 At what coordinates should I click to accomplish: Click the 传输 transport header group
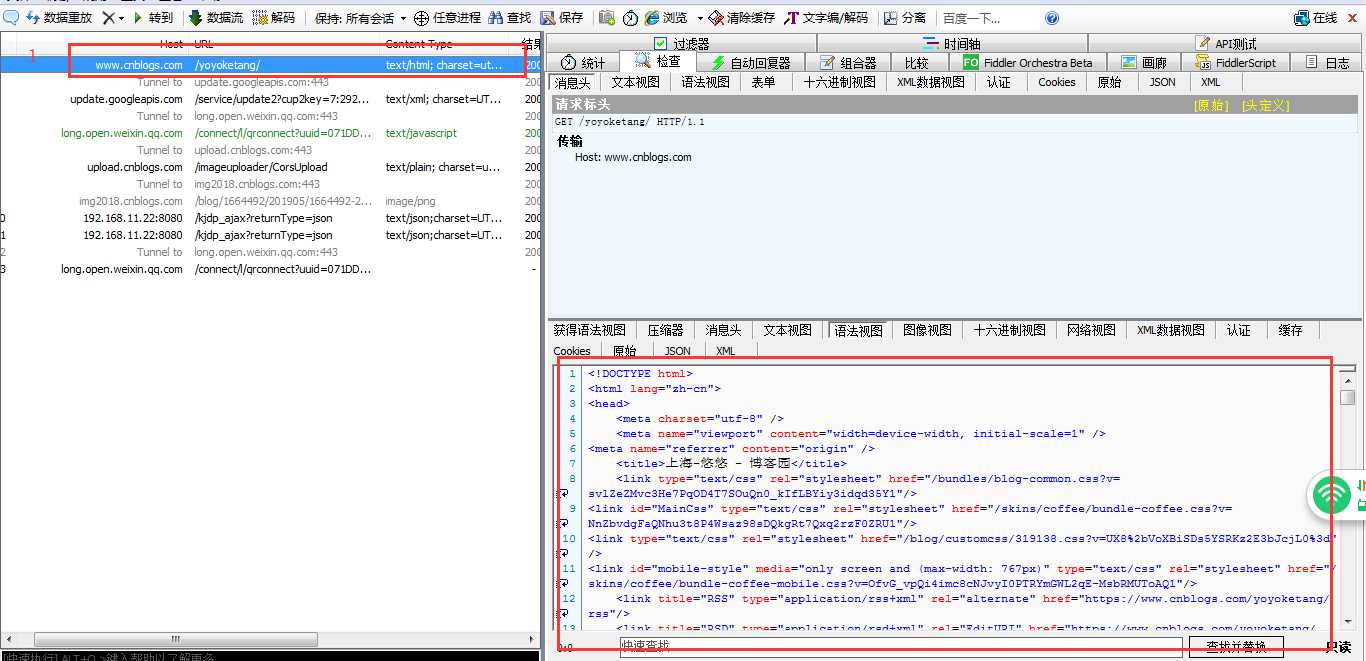click(569, 141)
